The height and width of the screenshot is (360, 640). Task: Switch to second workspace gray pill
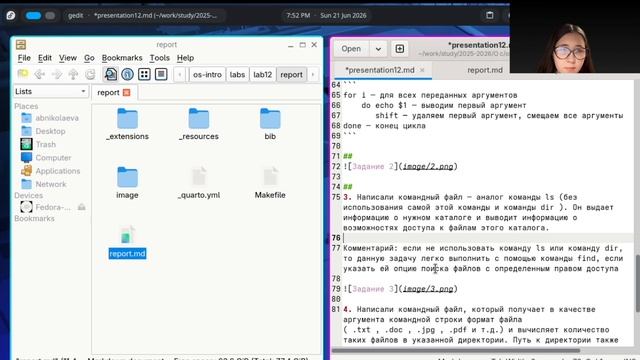click(50, 16)
